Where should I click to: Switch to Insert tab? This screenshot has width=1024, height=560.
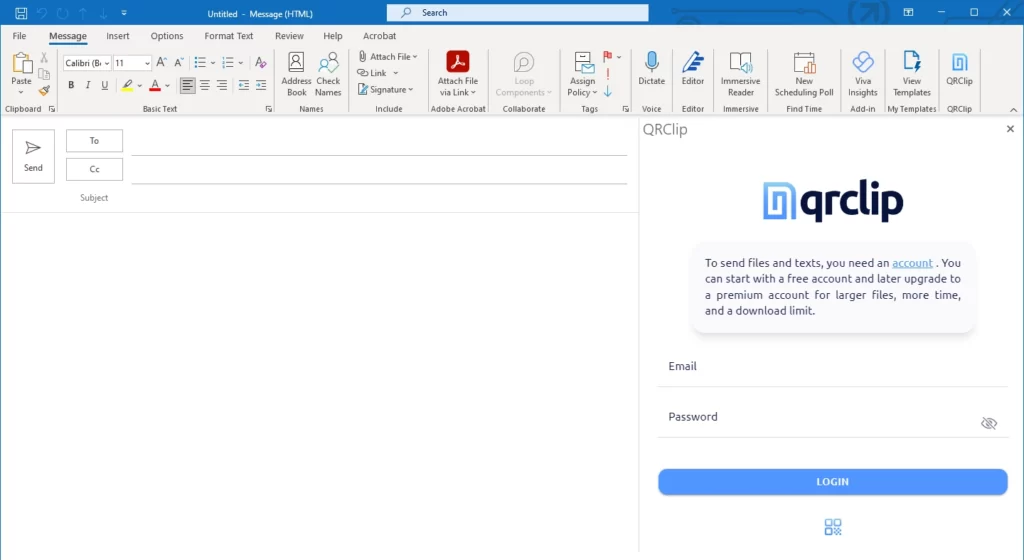click(x=118, y=36)
